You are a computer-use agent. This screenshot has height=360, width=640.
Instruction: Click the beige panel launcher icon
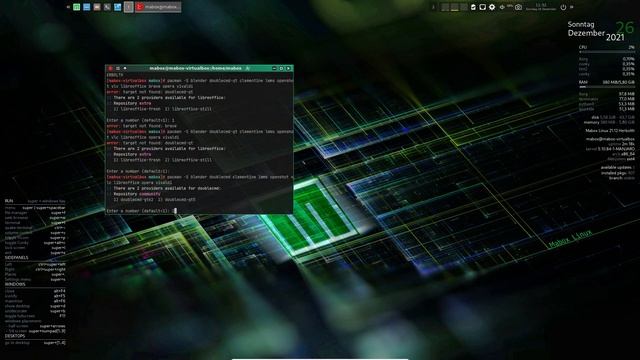coord(97,7)
